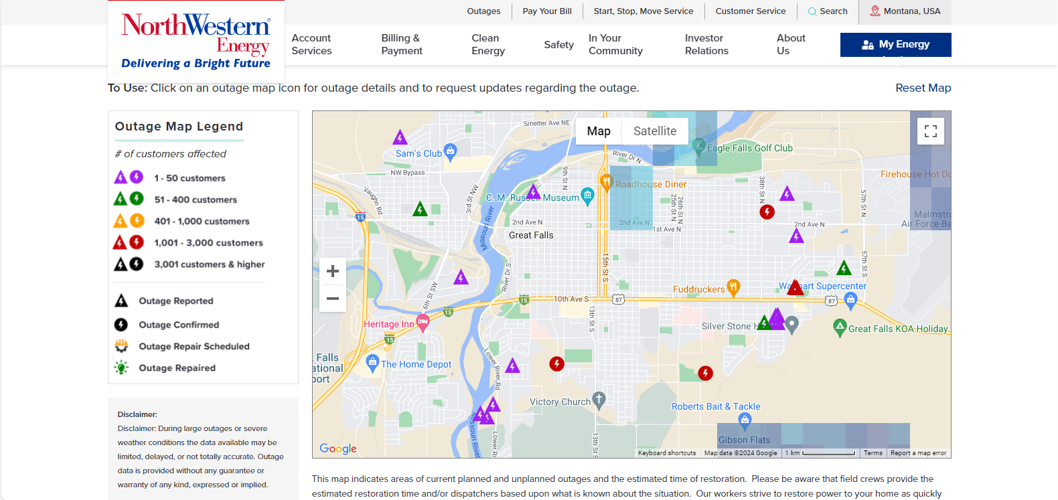Open About Us menu
The image size is (1058, 500).
click(791, 45)
